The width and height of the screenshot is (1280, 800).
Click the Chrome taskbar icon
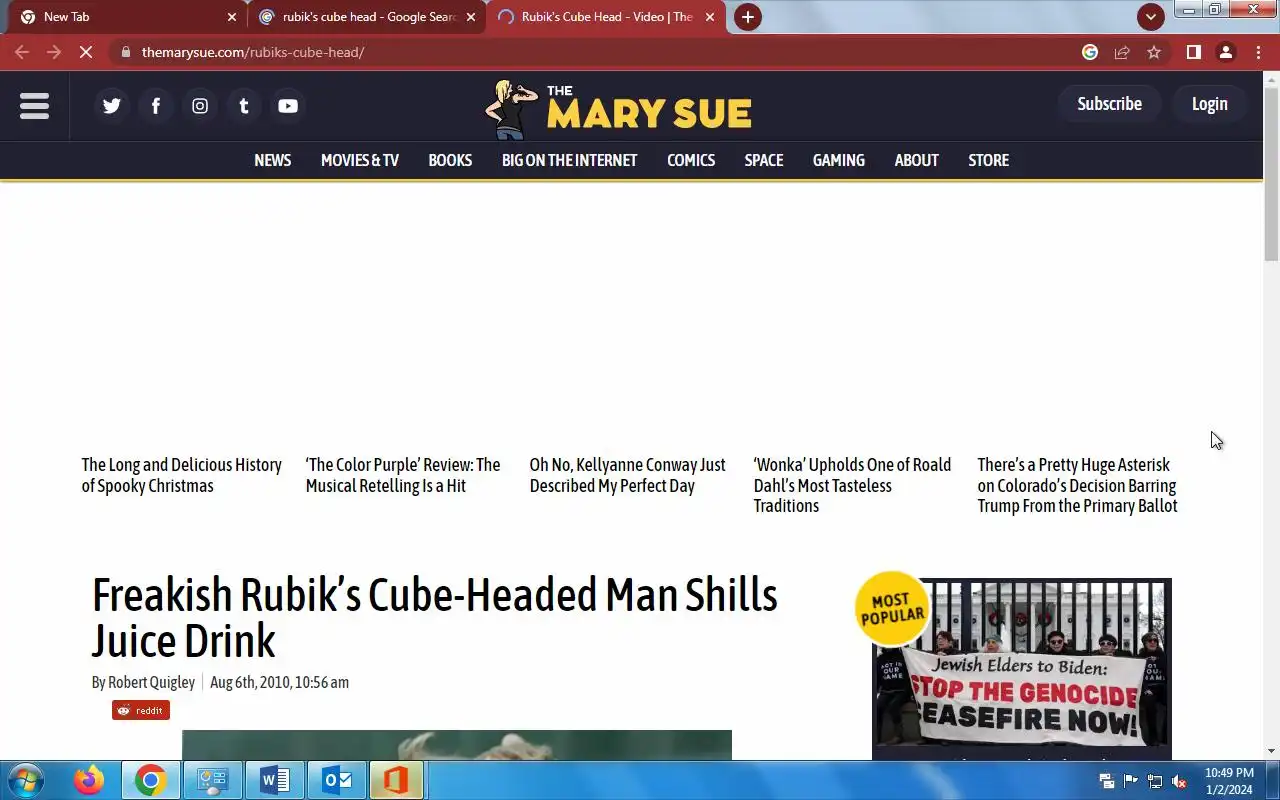(151, 780)
